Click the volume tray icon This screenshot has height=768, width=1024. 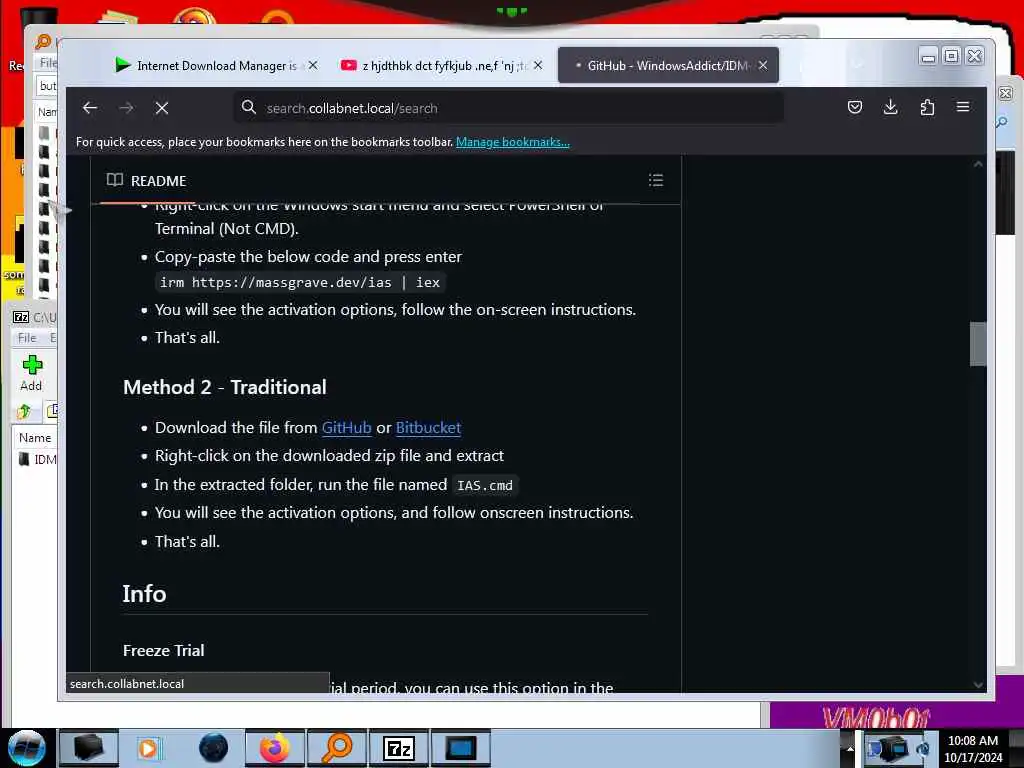923,748
